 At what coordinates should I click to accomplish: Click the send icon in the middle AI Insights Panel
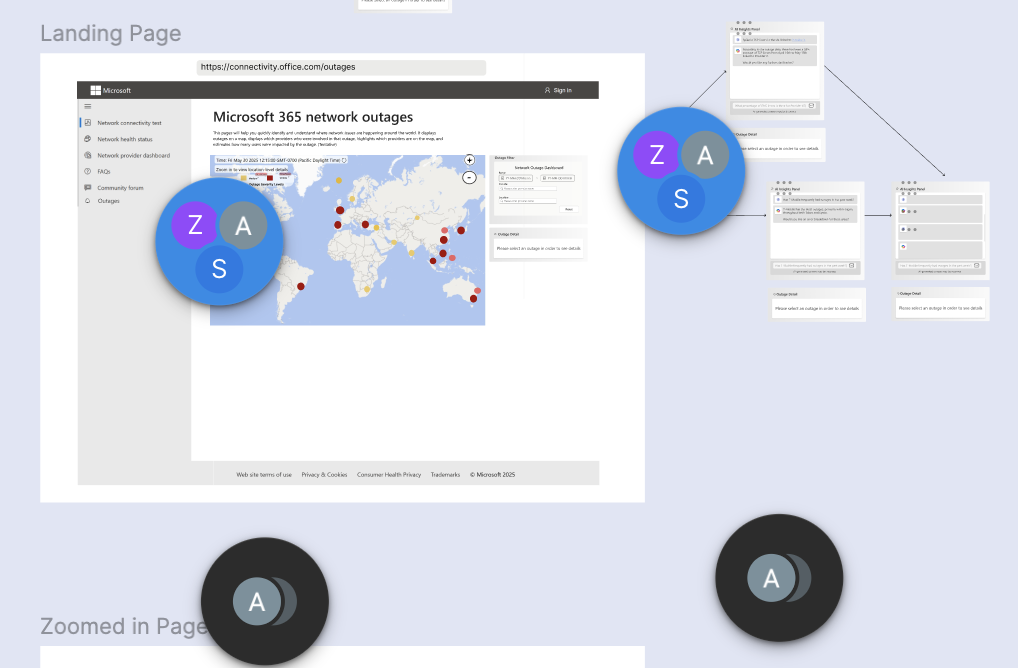[x=852, y=266]
